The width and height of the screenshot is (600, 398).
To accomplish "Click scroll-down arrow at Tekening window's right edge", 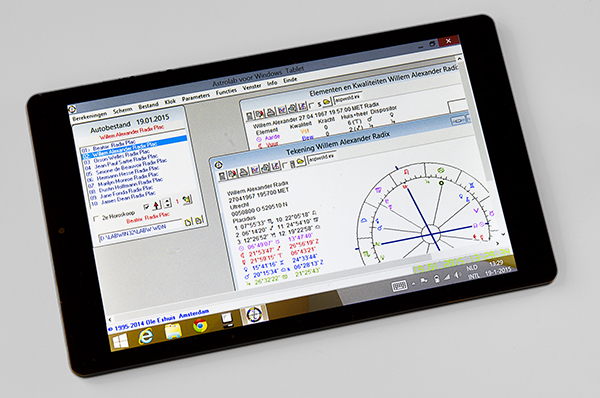I will point(503,234).
